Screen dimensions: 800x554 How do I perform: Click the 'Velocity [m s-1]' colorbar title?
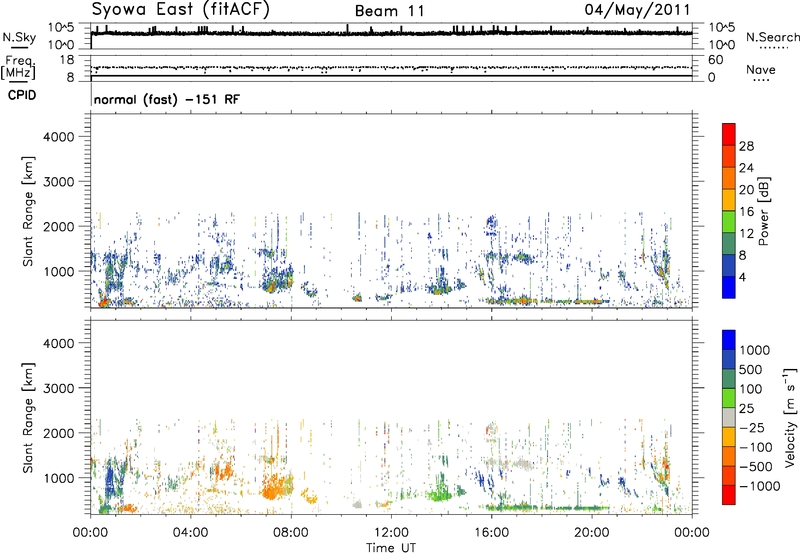point(790,417)
